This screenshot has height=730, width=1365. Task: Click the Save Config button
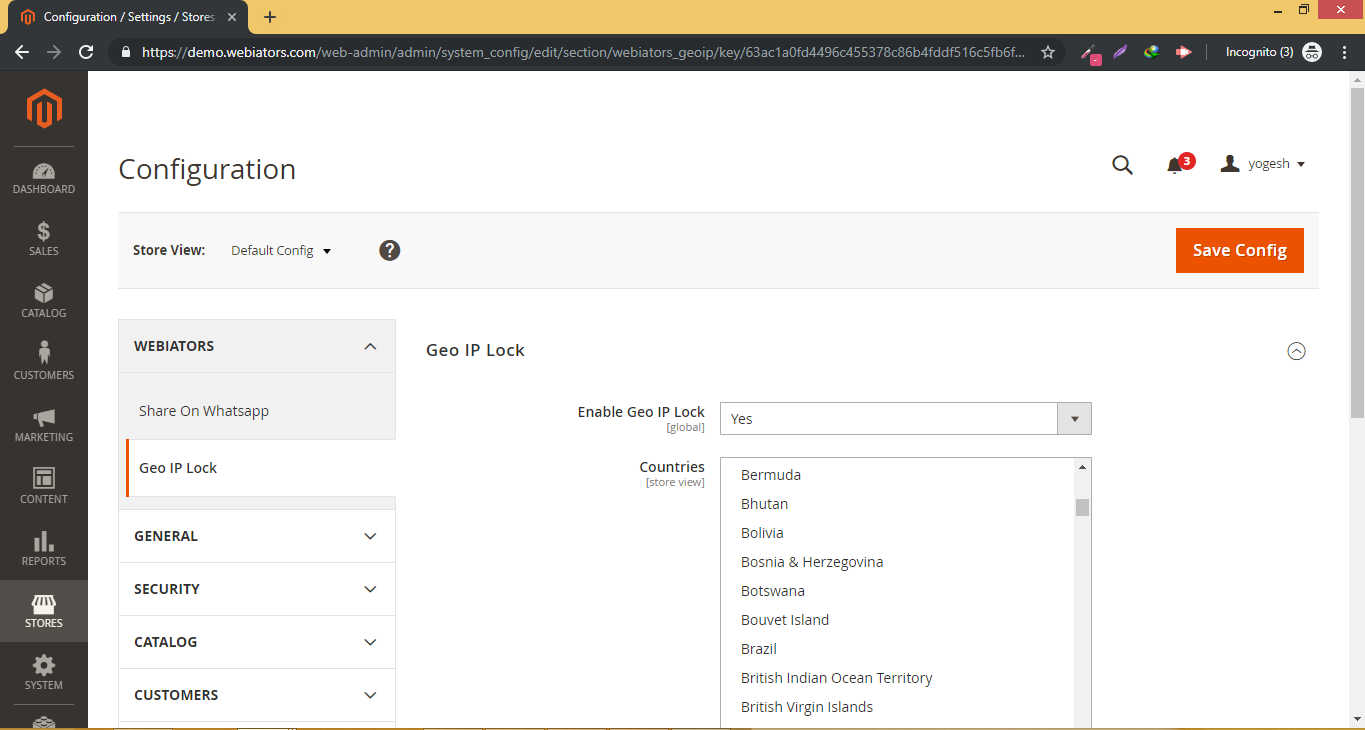1239,250
